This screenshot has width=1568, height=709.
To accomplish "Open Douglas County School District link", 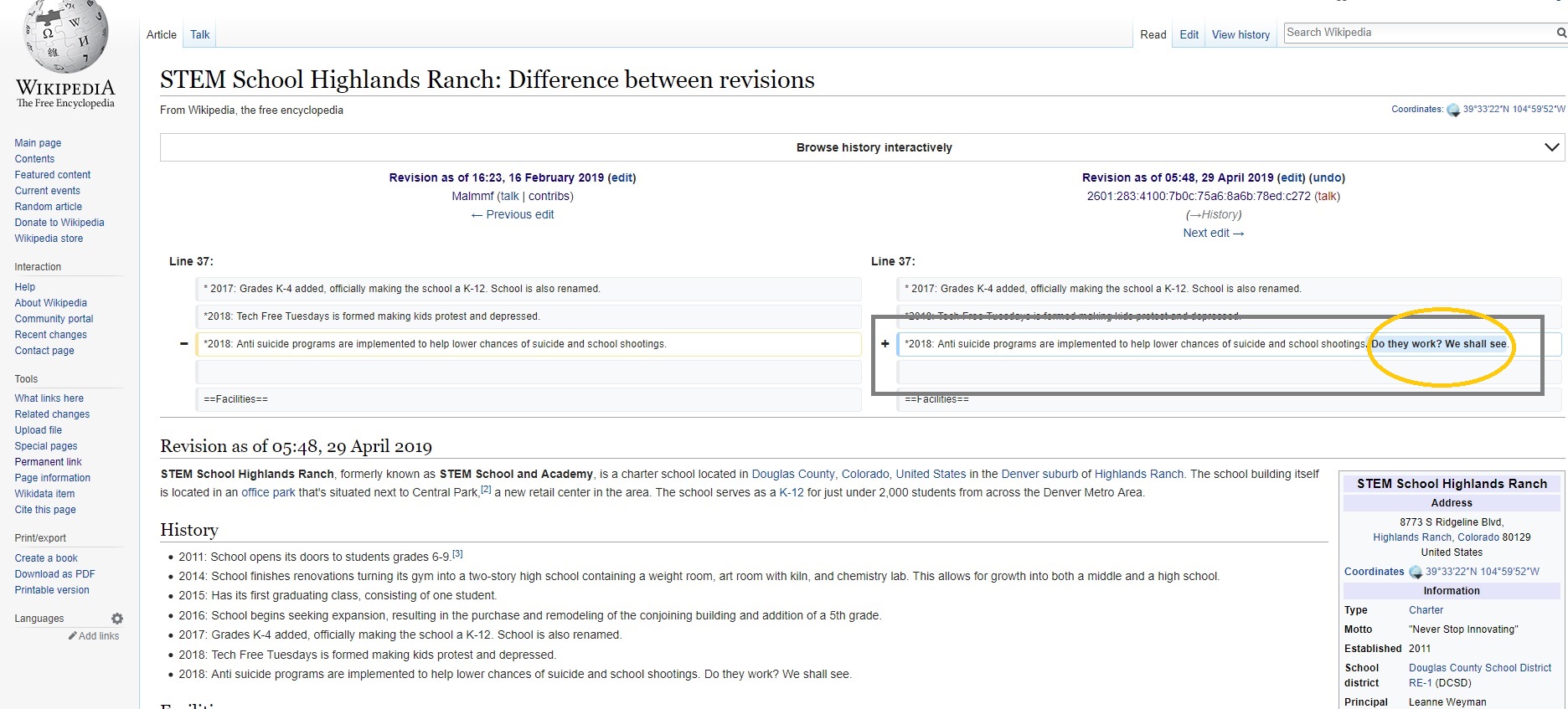I will [x=1480, y=675].
